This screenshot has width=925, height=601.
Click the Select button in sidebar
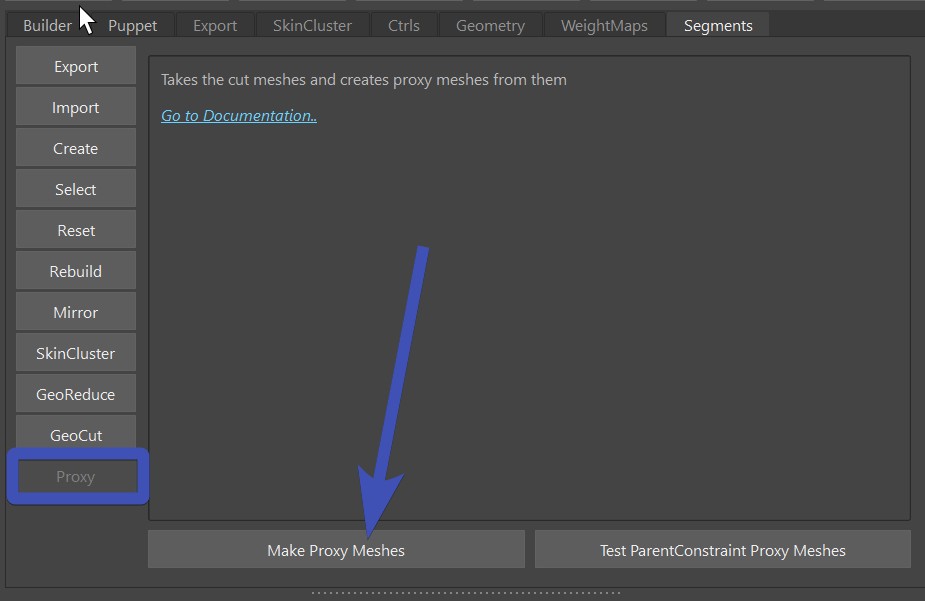(76, 190)
